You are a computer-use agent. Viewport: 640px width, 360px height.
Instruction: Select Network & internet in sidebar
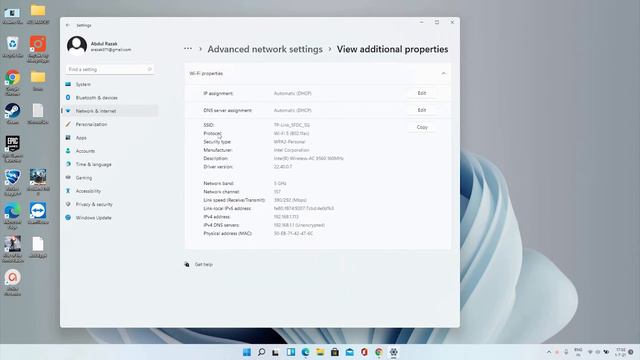tap(109, 111)
